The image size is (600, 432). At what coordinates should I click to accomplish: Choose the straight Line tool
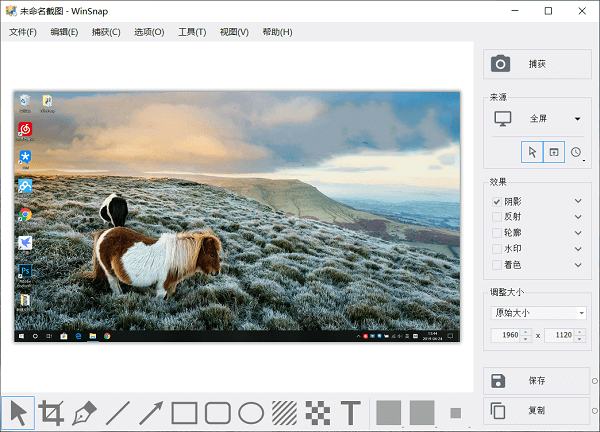click(118, 412)
